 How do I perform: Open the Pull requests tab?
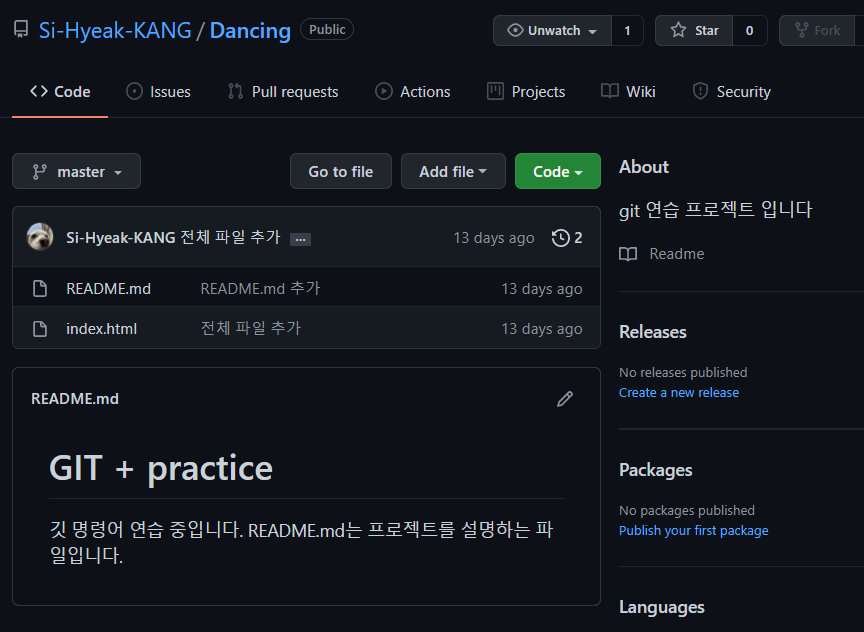coord(283,91)
